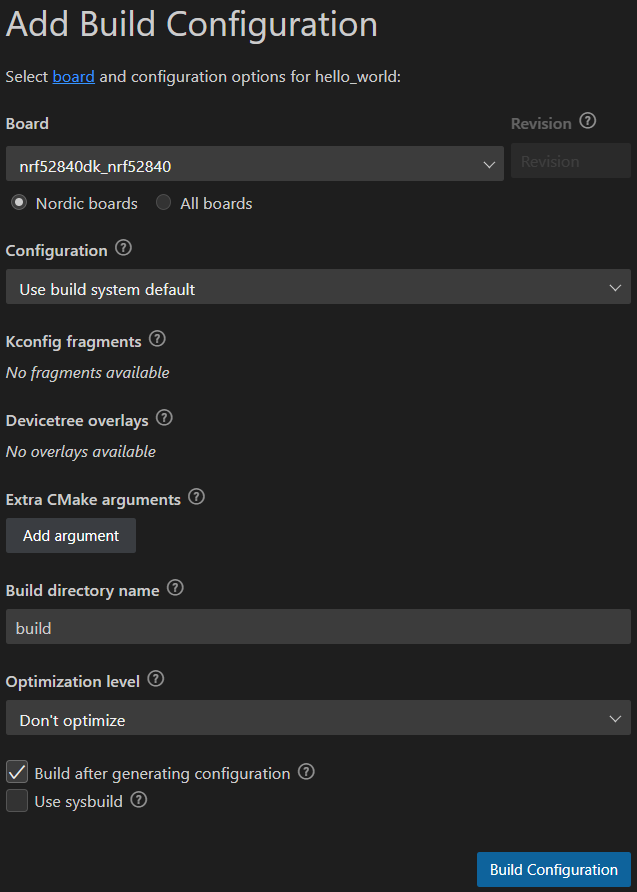The image size is (637, 892).
Task: Enable the Use sysbuild checkbox
Action: point(17,801)
